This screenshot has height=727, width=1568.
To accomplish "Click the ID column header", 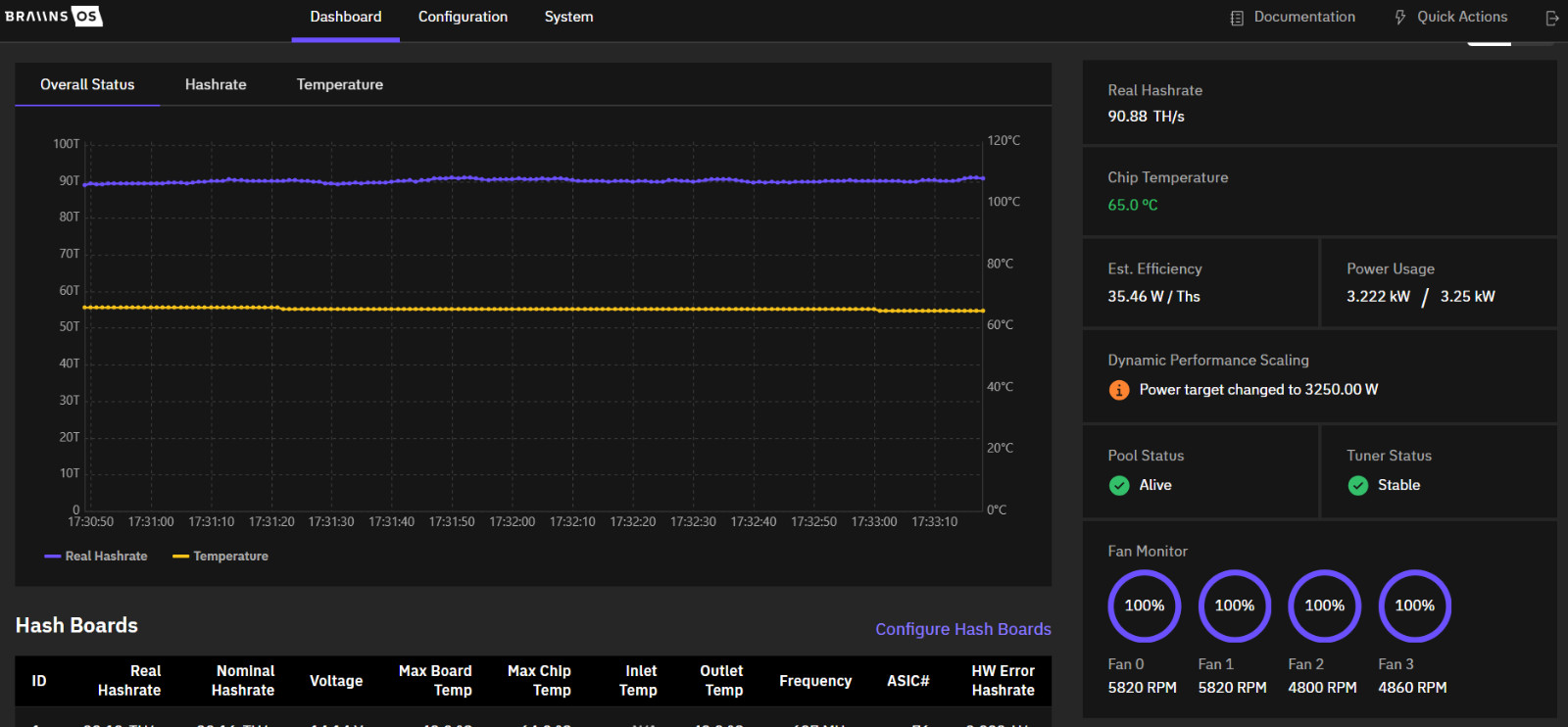I will [39, 681].
